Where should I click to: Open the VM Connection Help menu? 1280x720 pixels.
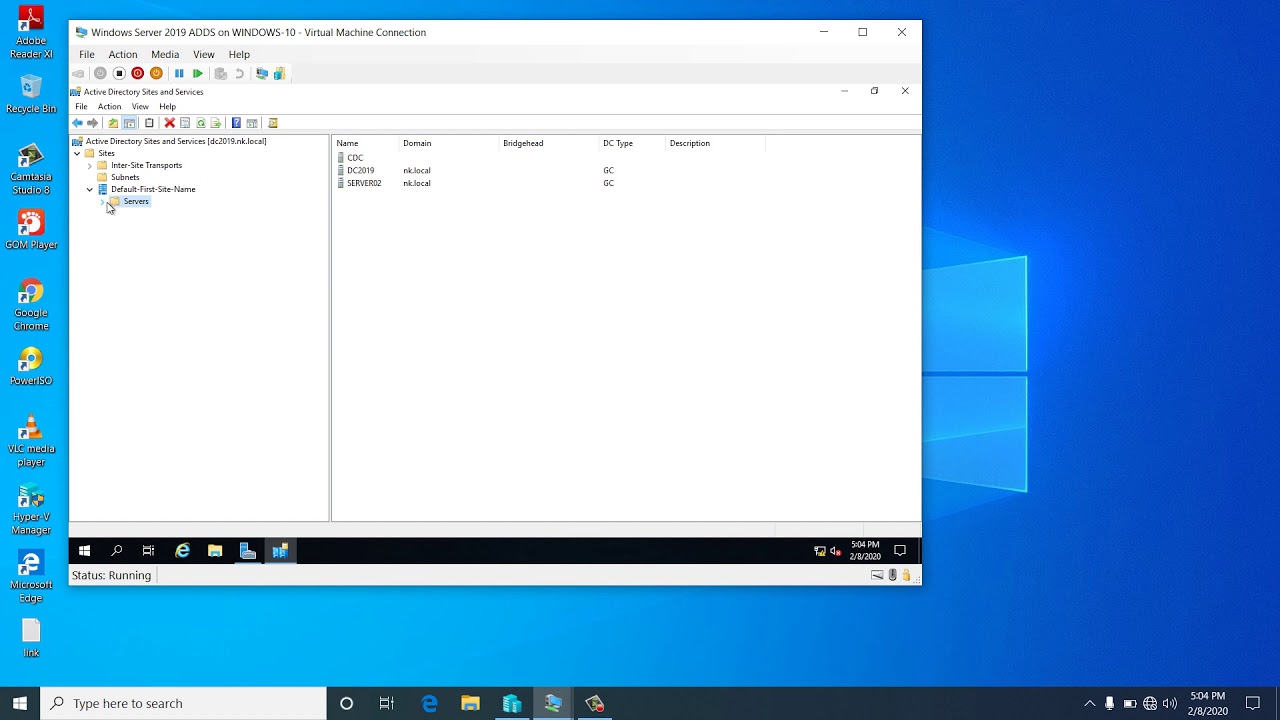pyautogui.click(x=239, y=54)
